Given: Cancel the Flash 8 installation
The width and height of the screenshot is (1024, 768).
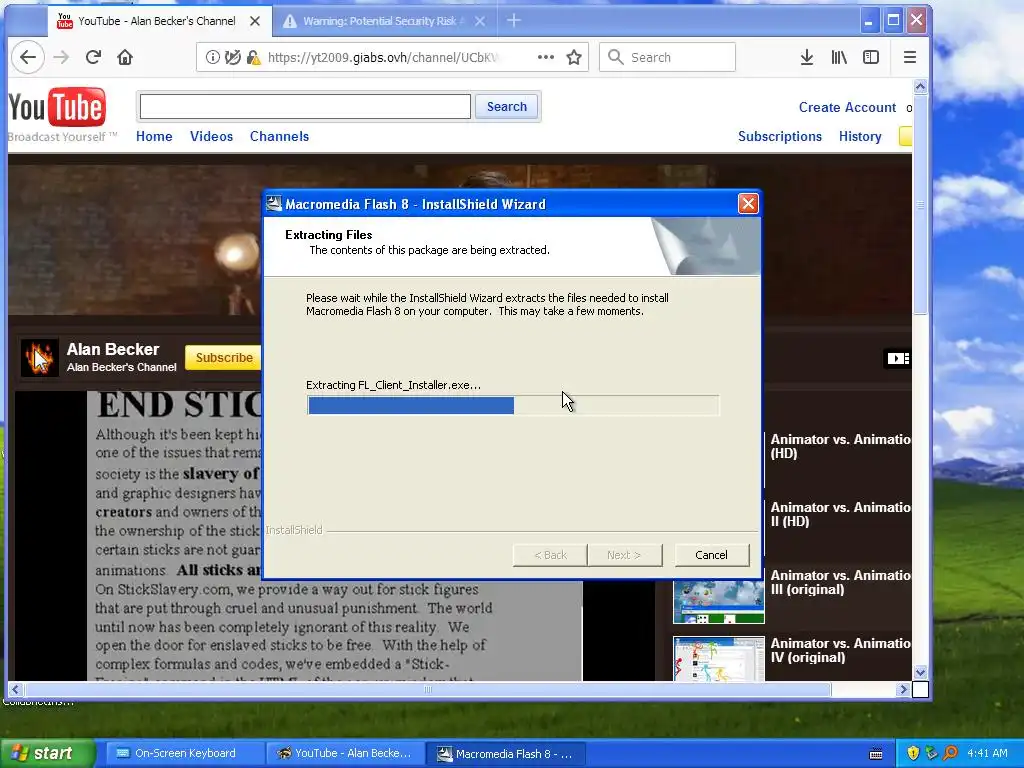Looking at the screenshot, I should pos(711,555).
